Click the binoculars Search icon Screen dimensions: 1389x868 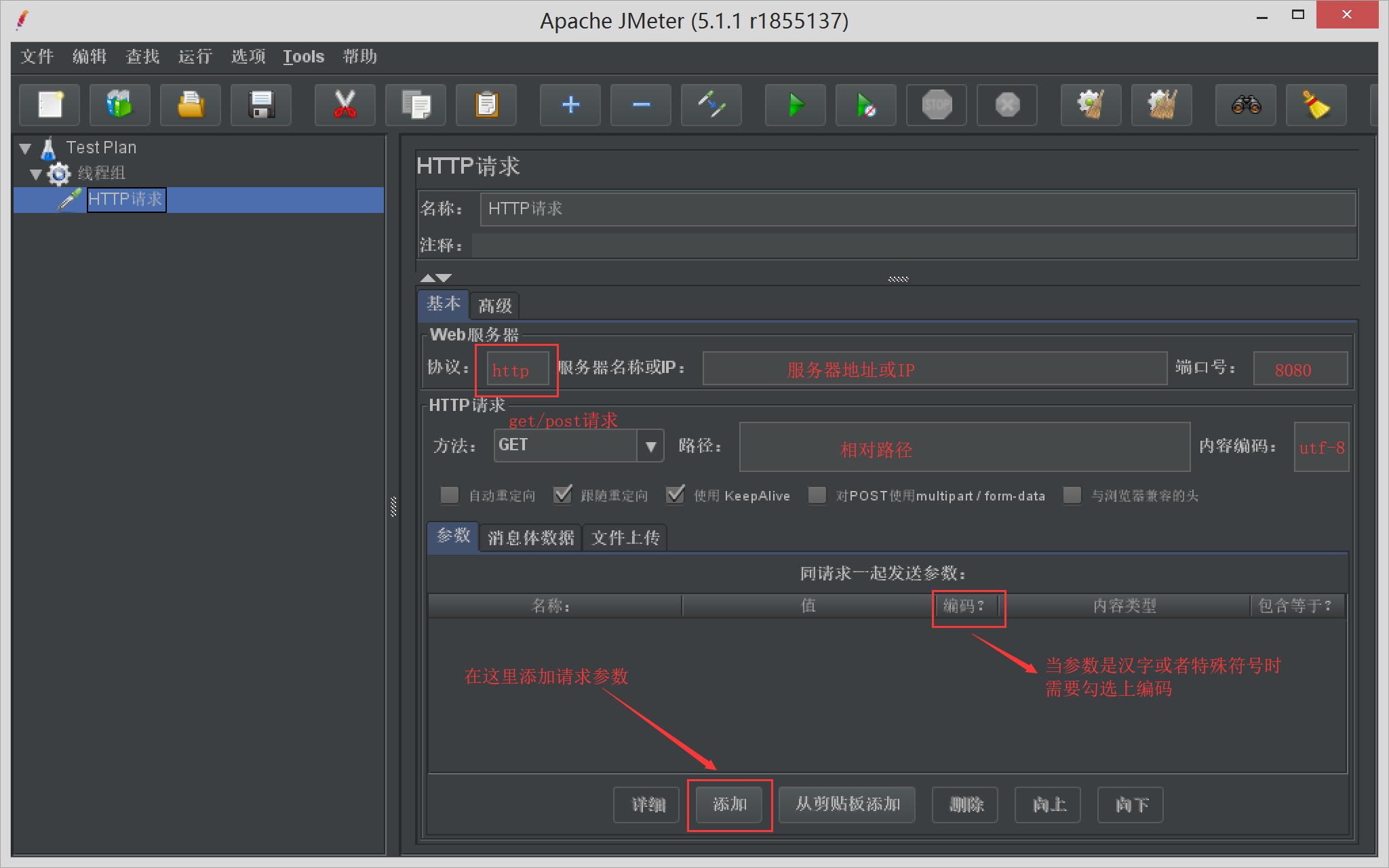(1245, 105)
